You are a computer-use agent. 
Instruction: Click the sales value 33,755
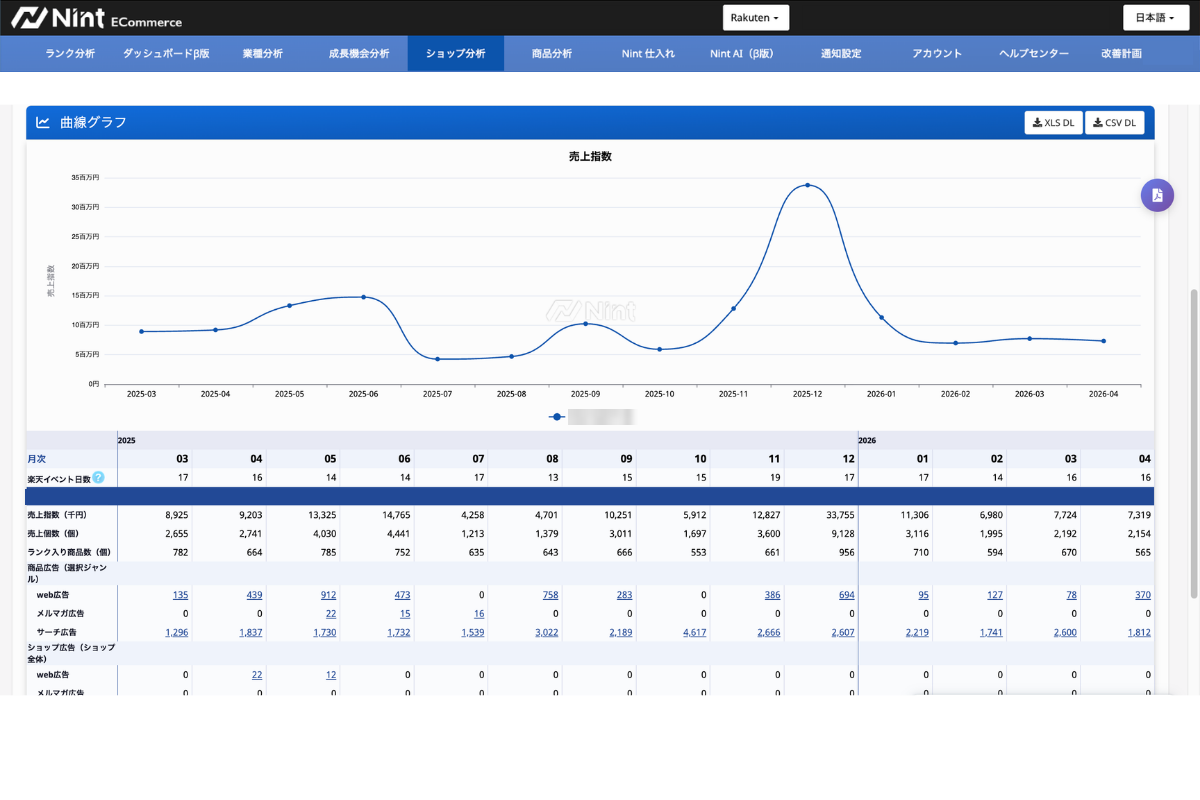[841, 514]
